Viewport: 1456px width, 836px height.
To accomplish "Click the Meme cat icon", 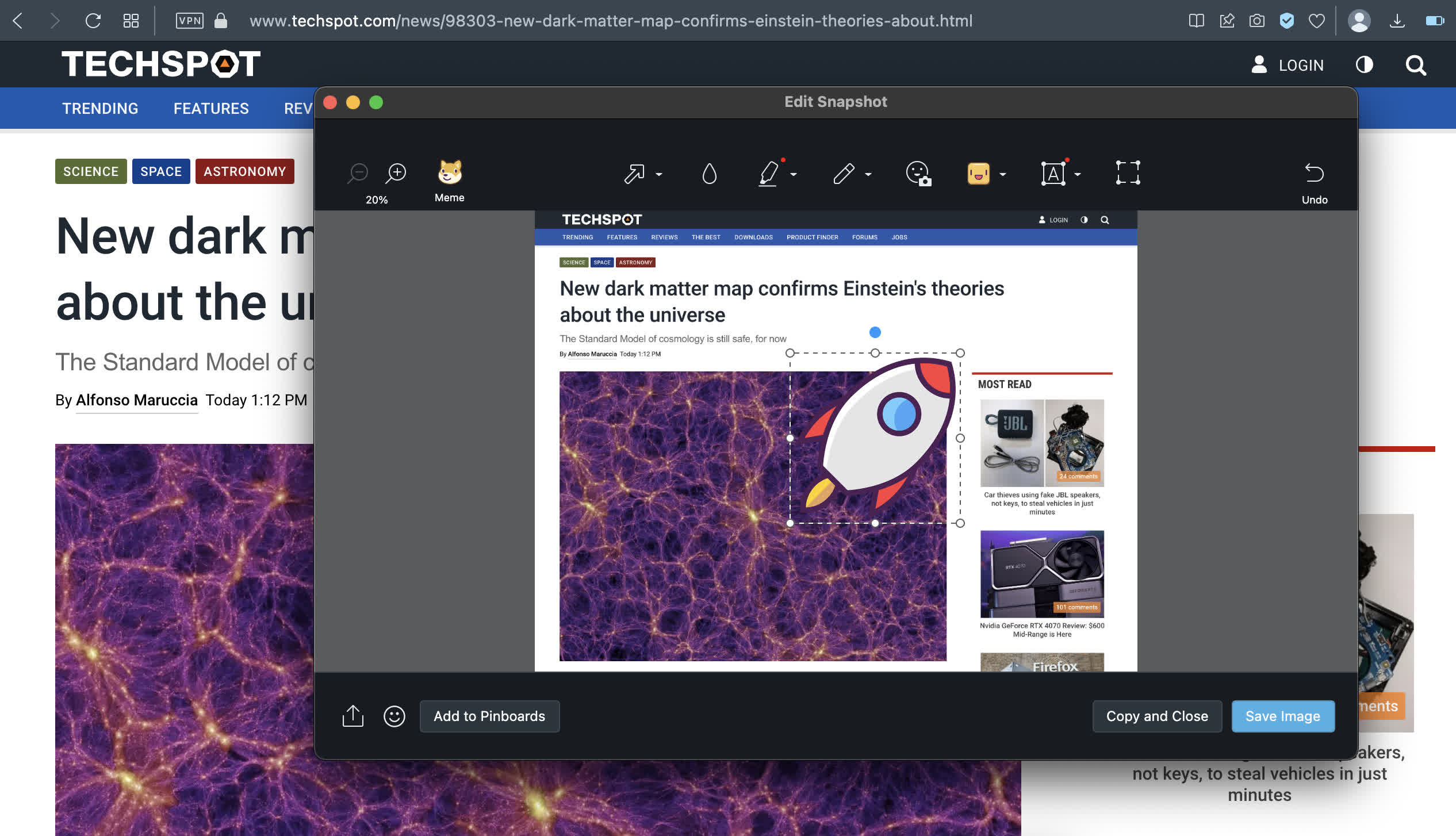I will click(x=450, y=172).
